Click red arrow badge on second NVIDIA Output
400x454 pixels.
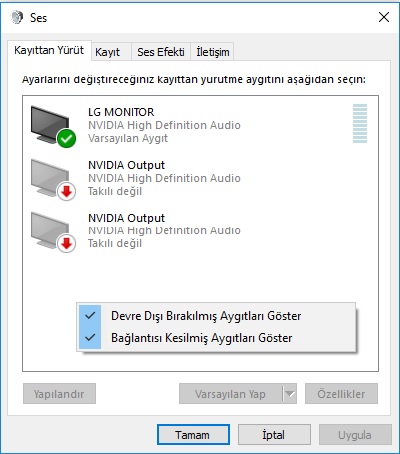(67, 244)
